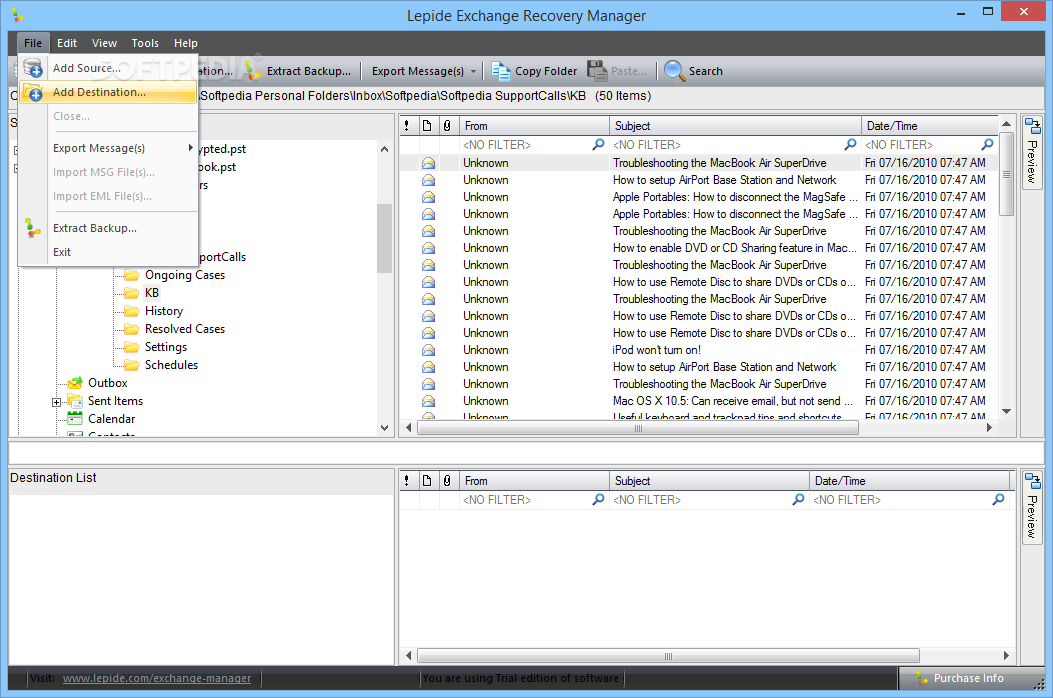Open the www.lepide.com/exchange-manager link

click(x=156, y=679)
